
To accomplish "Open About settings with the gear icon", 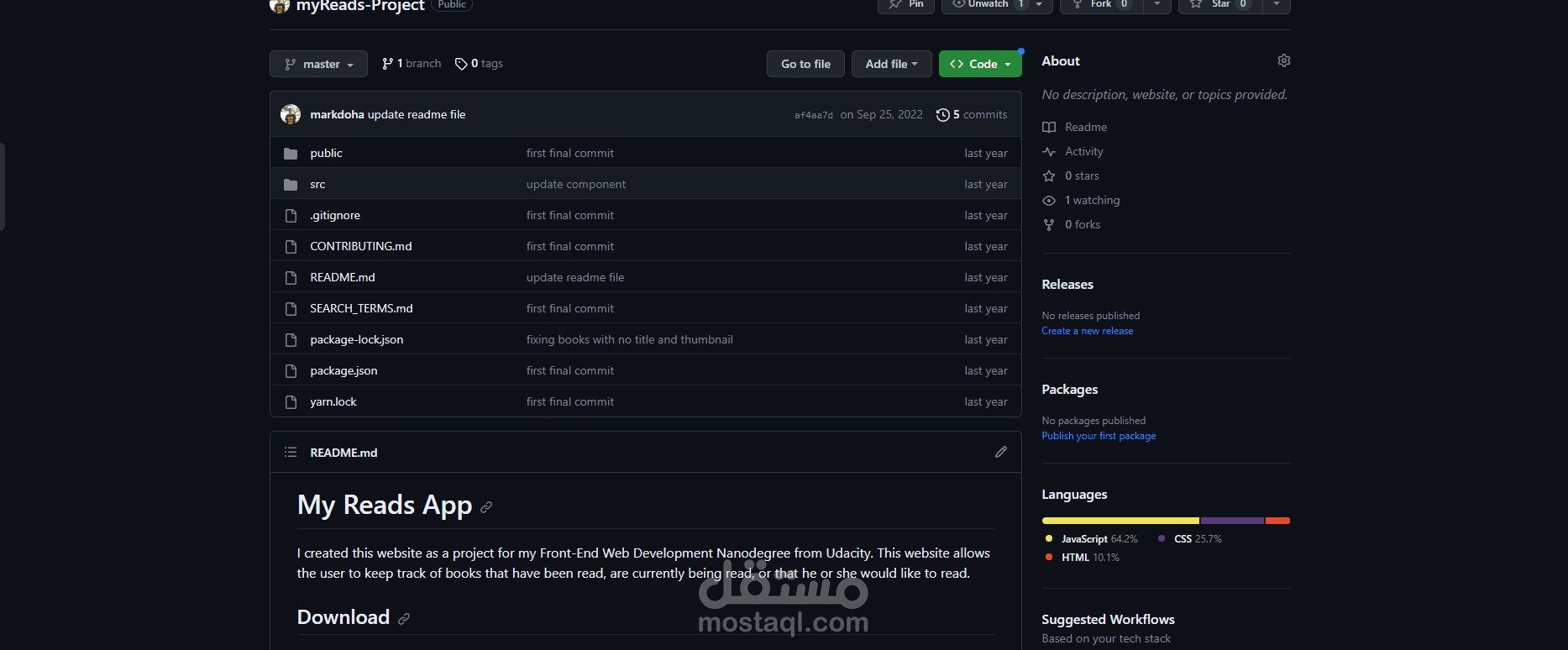I will tap(1284, 60).
